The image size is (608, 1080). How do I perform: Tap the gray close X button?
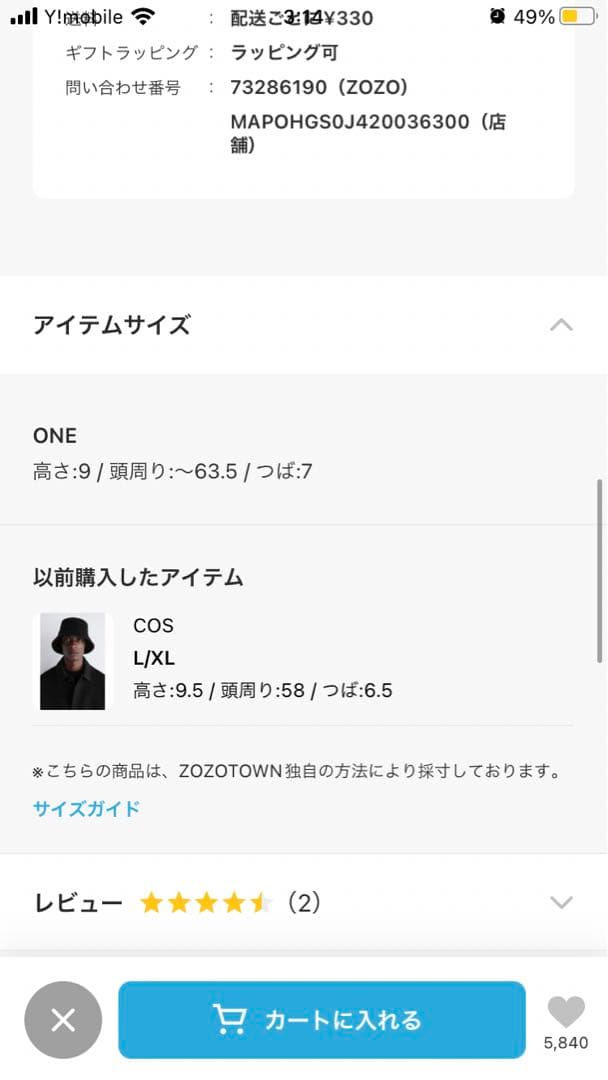[63, 1020]
